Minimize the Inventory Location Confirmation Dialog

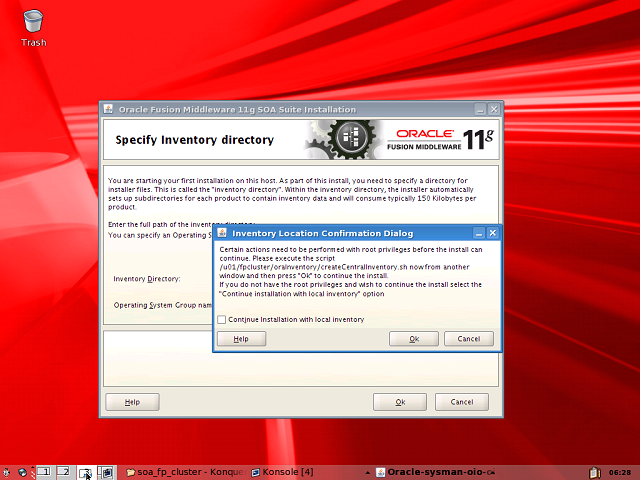pyautogui.click(x=479, y=233)
